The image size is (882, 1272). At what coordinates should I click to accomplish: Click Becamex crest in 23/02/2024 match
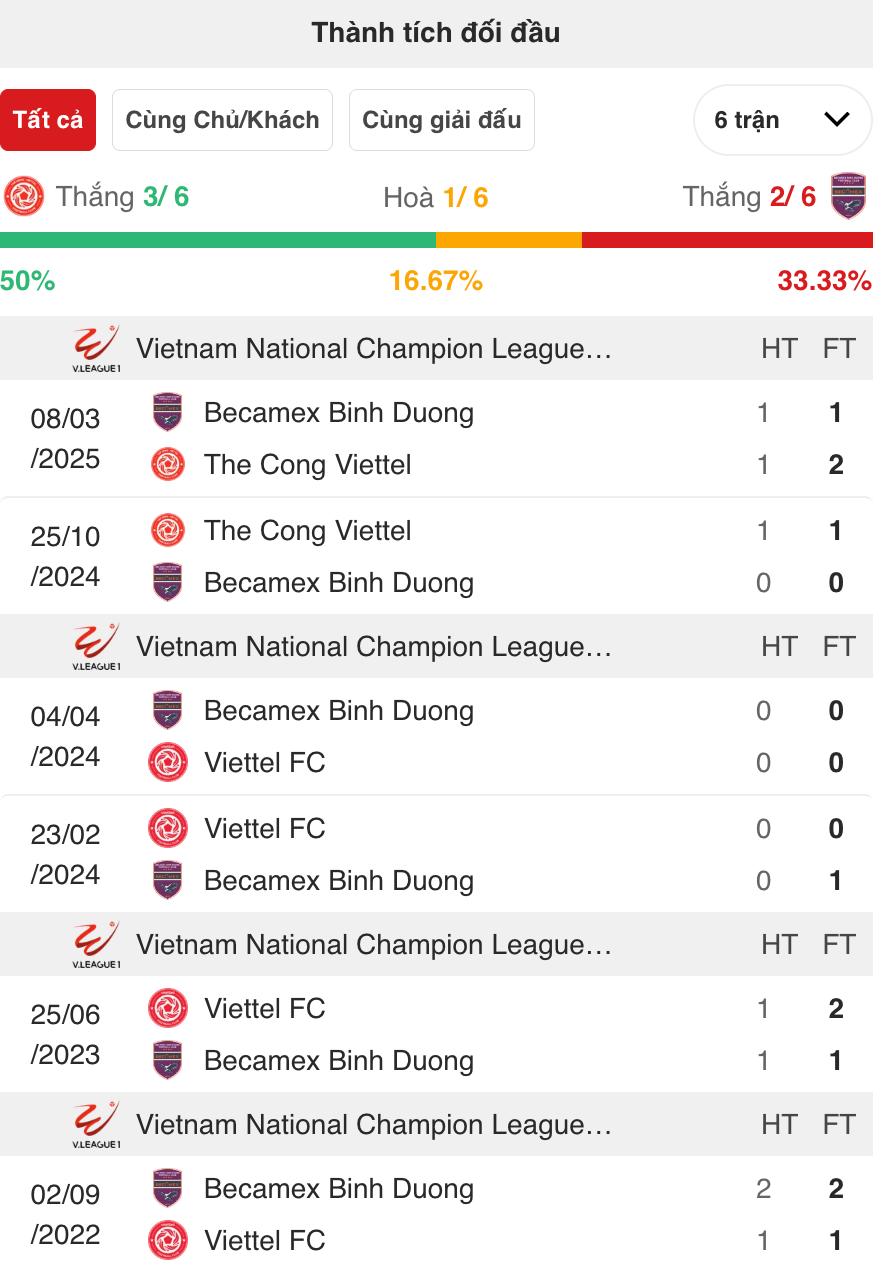point(168,881)
